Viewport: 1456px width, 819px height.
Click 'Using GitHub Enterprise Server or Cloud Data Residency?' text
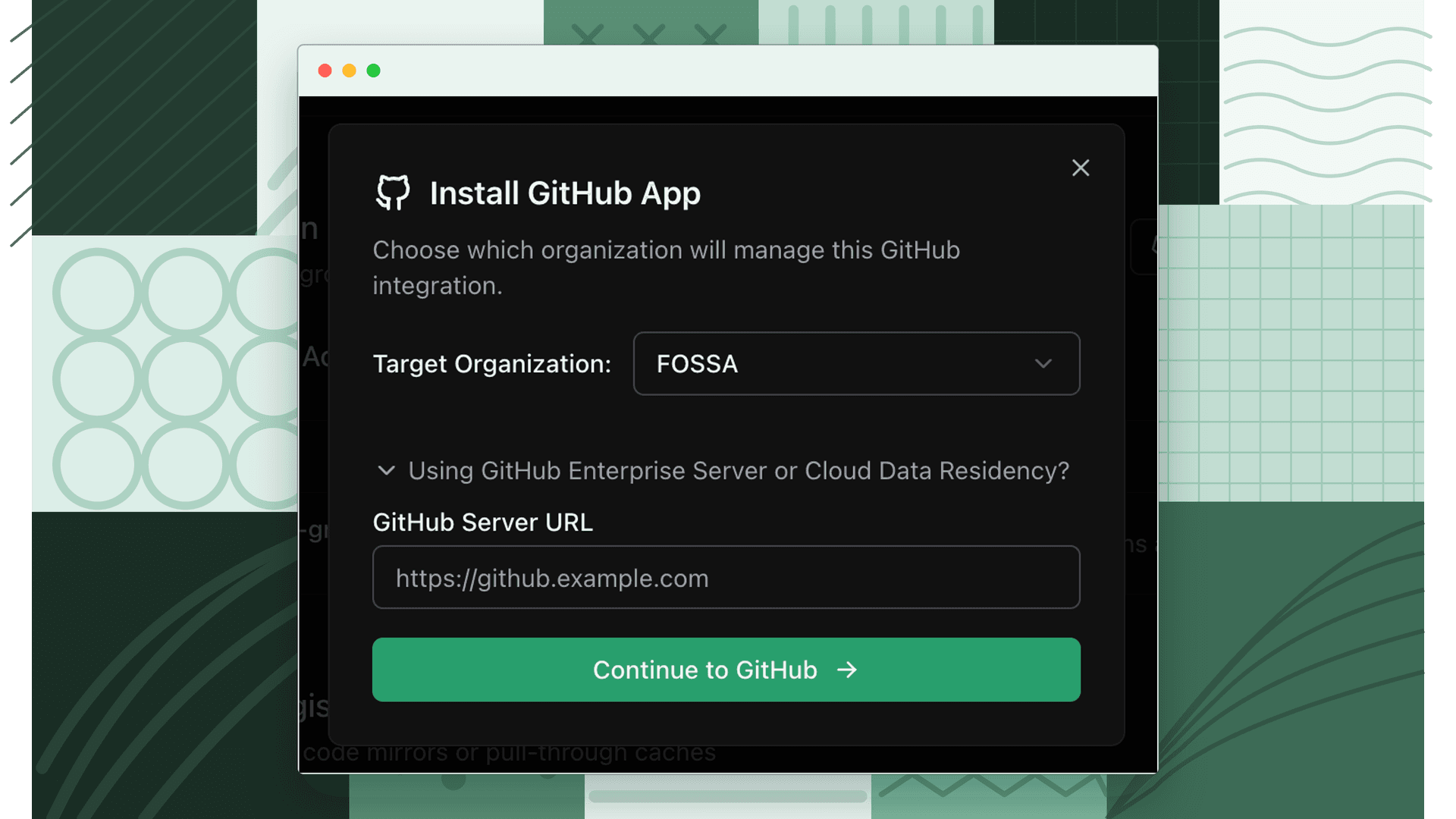739,471
